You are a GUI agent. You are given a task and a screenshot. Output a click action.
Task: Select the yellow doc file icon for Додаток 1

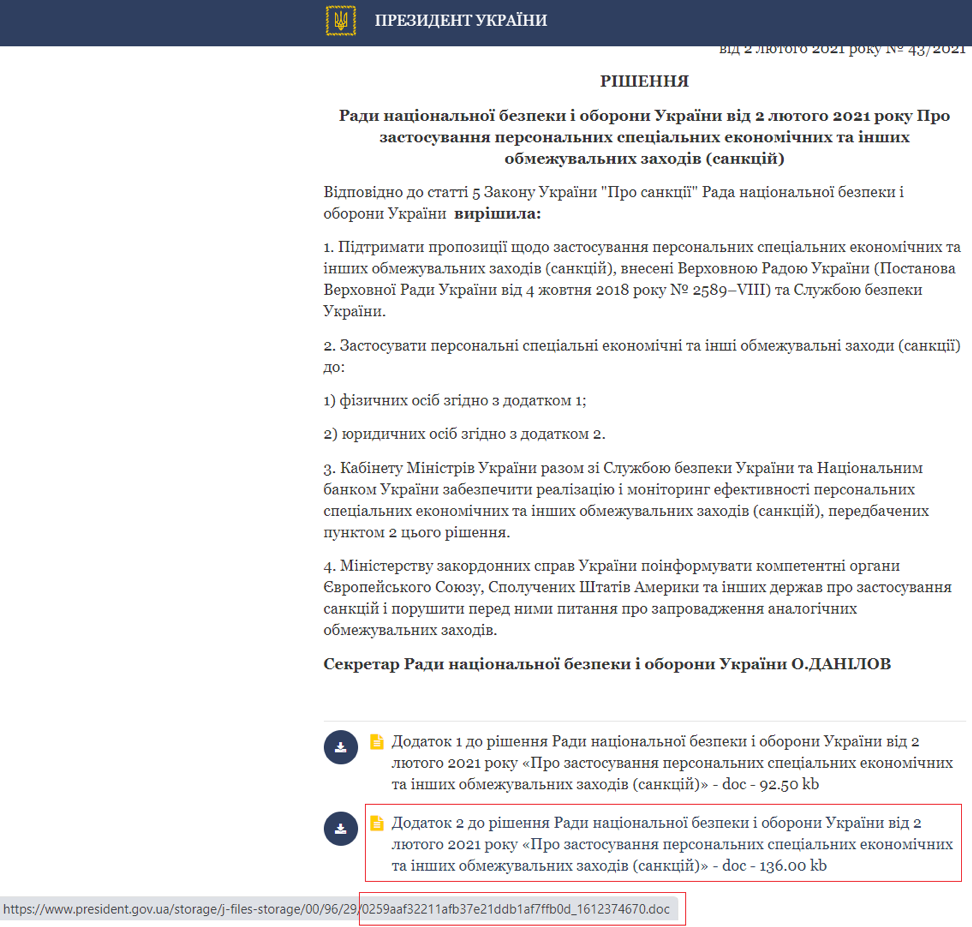point(378,740)
